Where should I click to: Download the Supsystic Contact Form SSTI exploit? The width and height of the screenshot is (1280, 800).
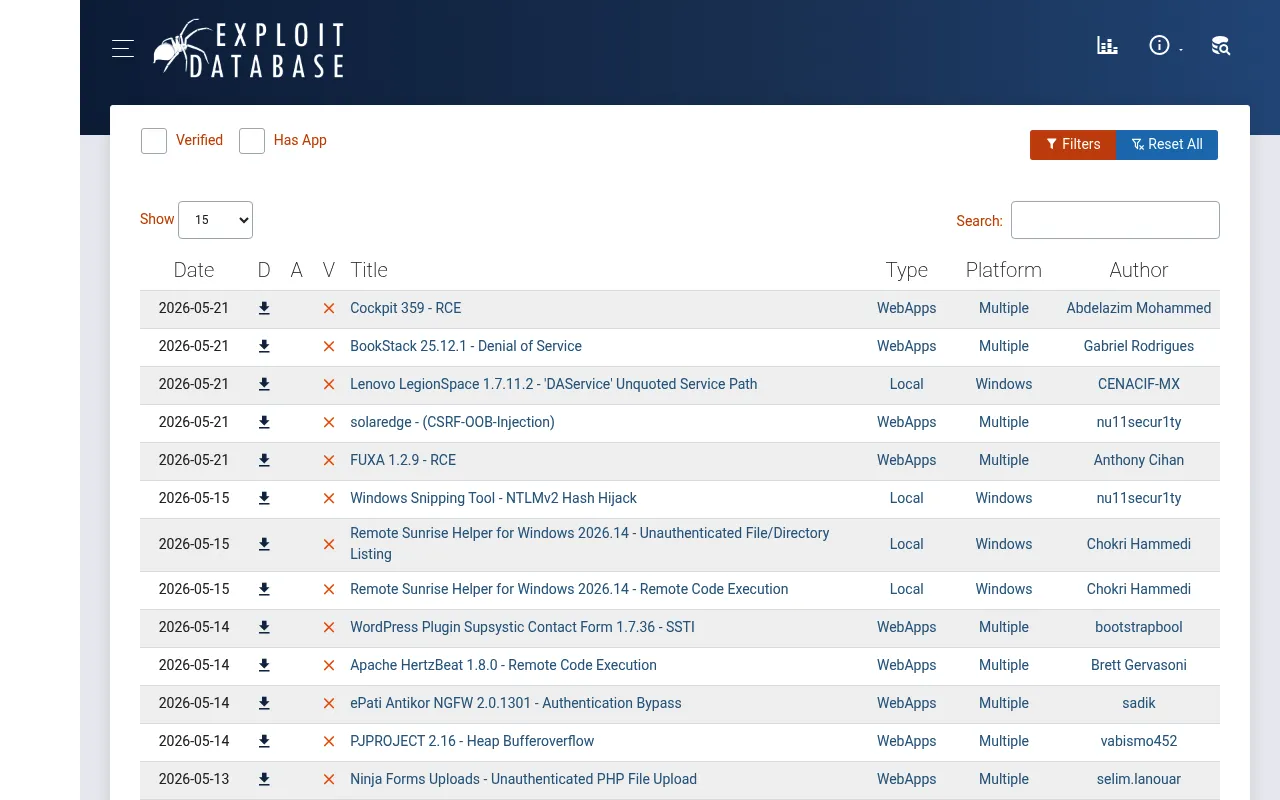(264, 627)
